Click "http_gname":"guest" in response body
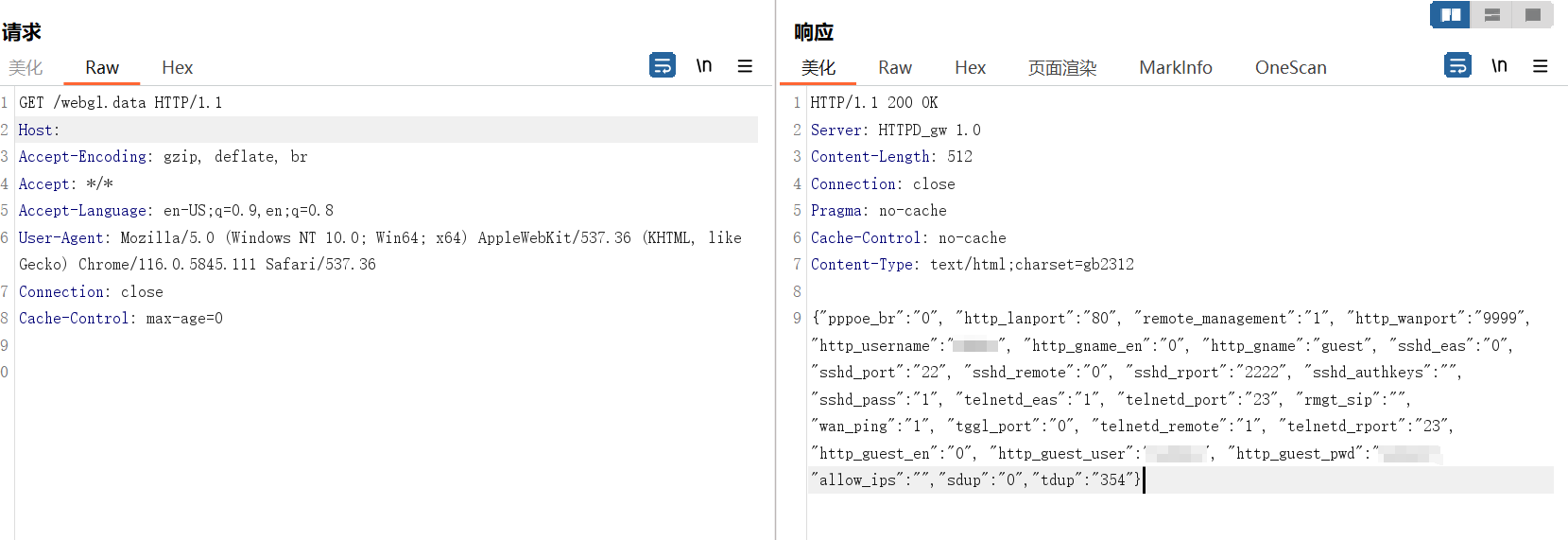The image size is (1568, 540). pos(1289,345)
